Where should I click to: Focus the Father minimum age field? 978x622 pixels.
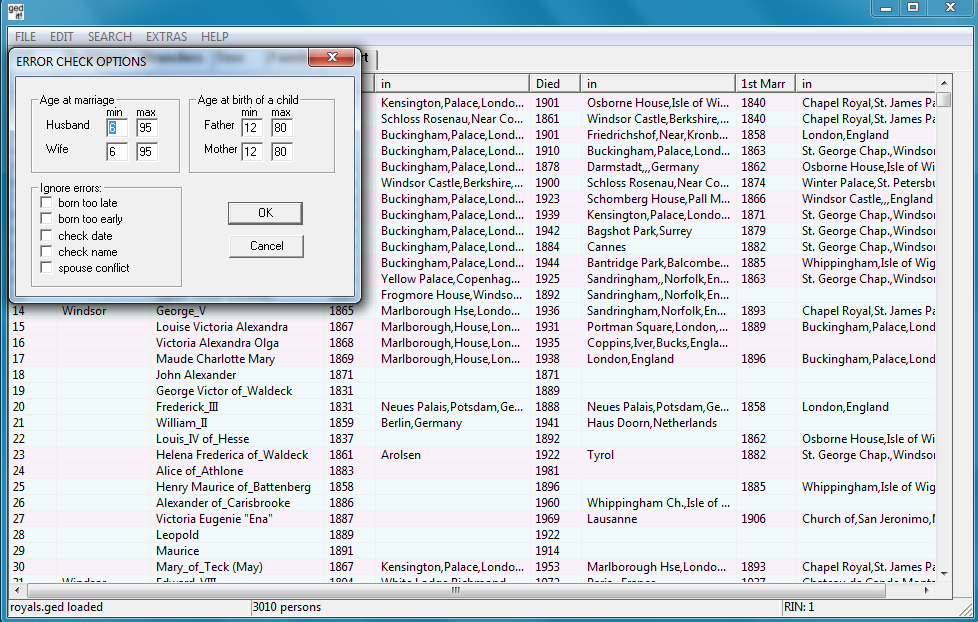252,128
